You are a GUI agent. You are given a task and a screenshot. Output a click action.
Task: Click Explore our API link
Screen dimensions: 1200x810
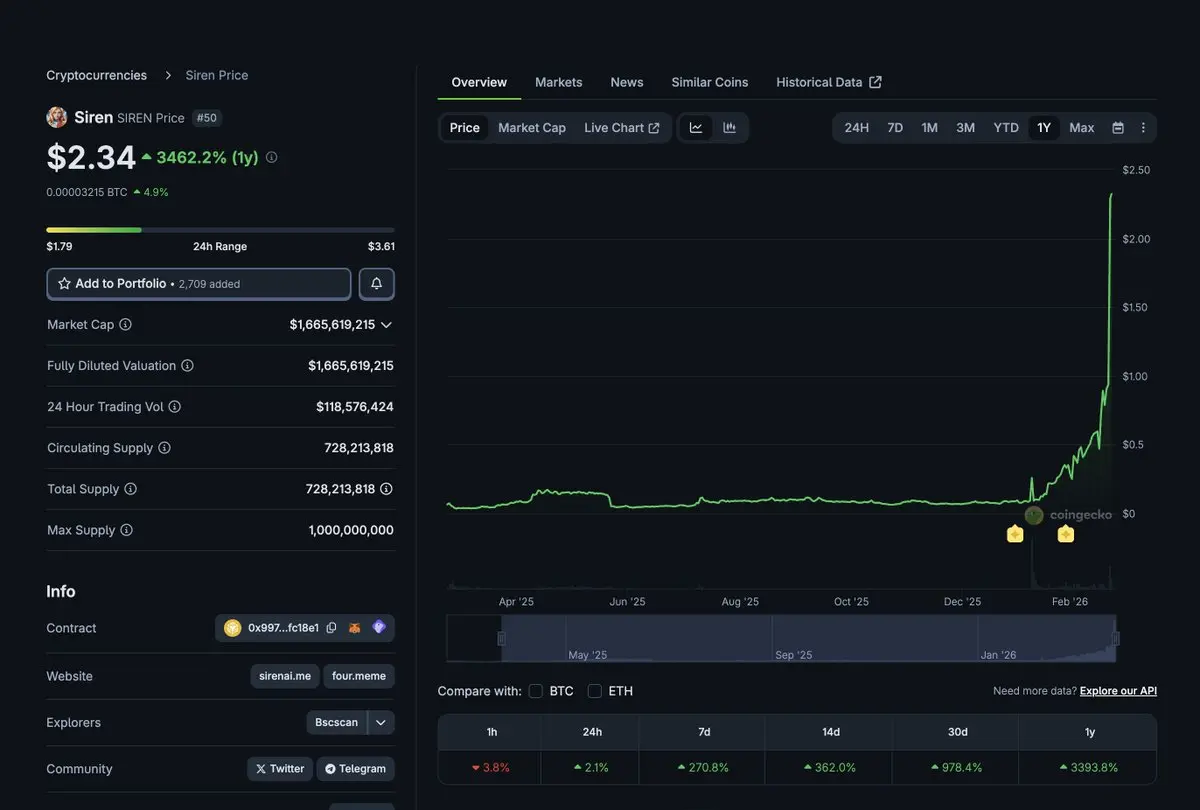(1118, 691)
